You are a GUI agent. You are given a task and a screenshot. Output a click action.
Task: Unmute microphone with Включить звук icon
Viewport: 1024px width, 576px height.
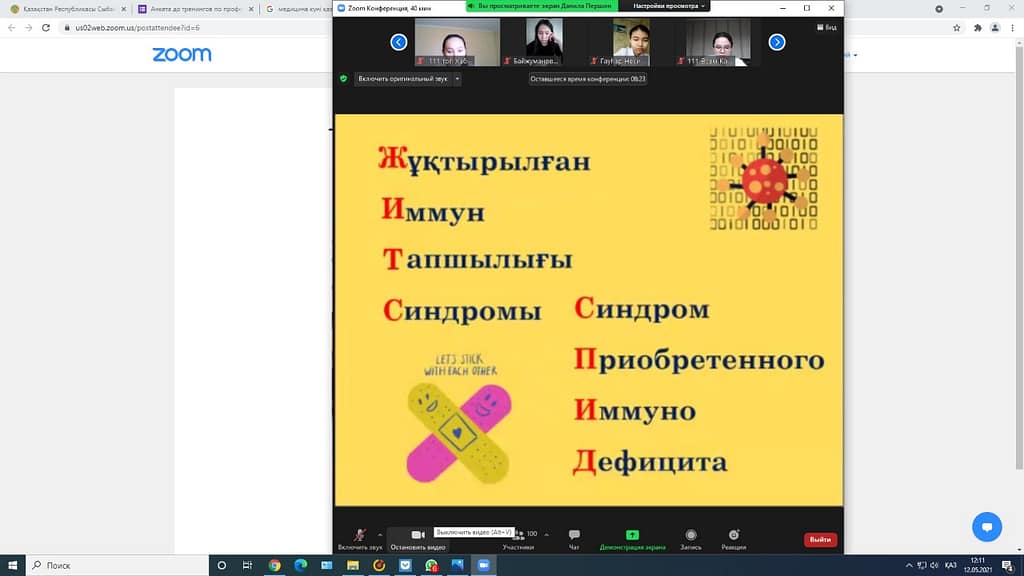(359, 536)
